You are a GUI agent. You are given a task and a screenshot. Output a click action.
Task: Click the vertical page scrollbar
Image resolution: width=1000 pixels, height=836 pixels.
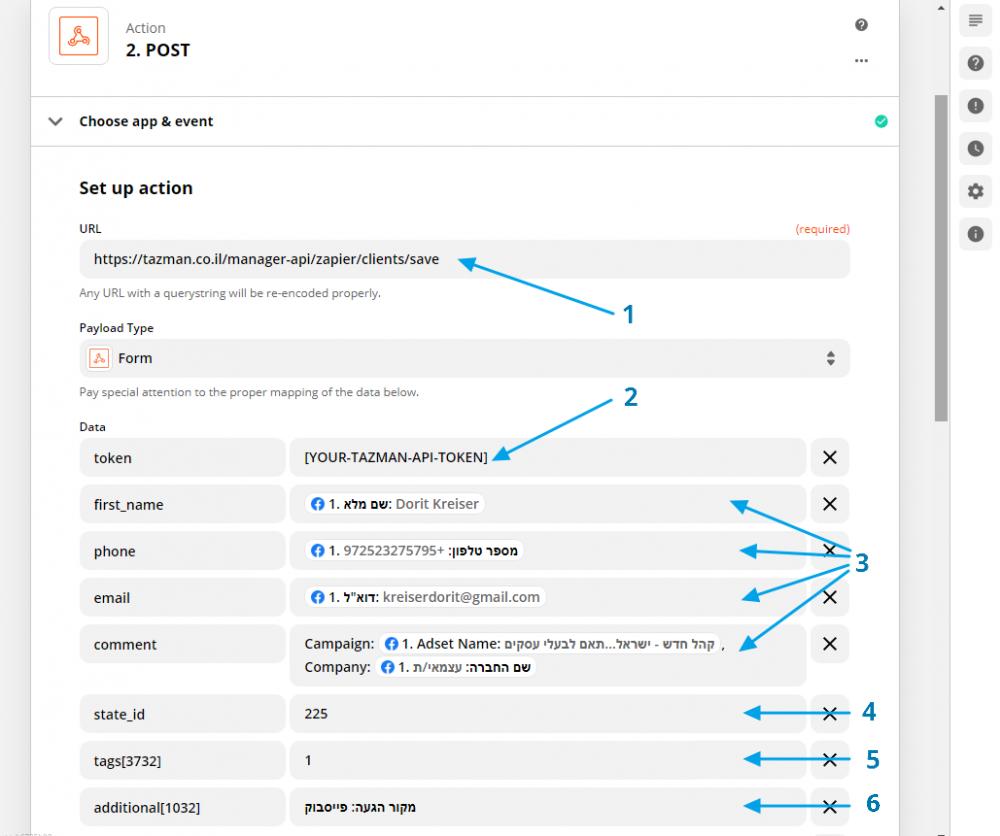coord(941,260)
